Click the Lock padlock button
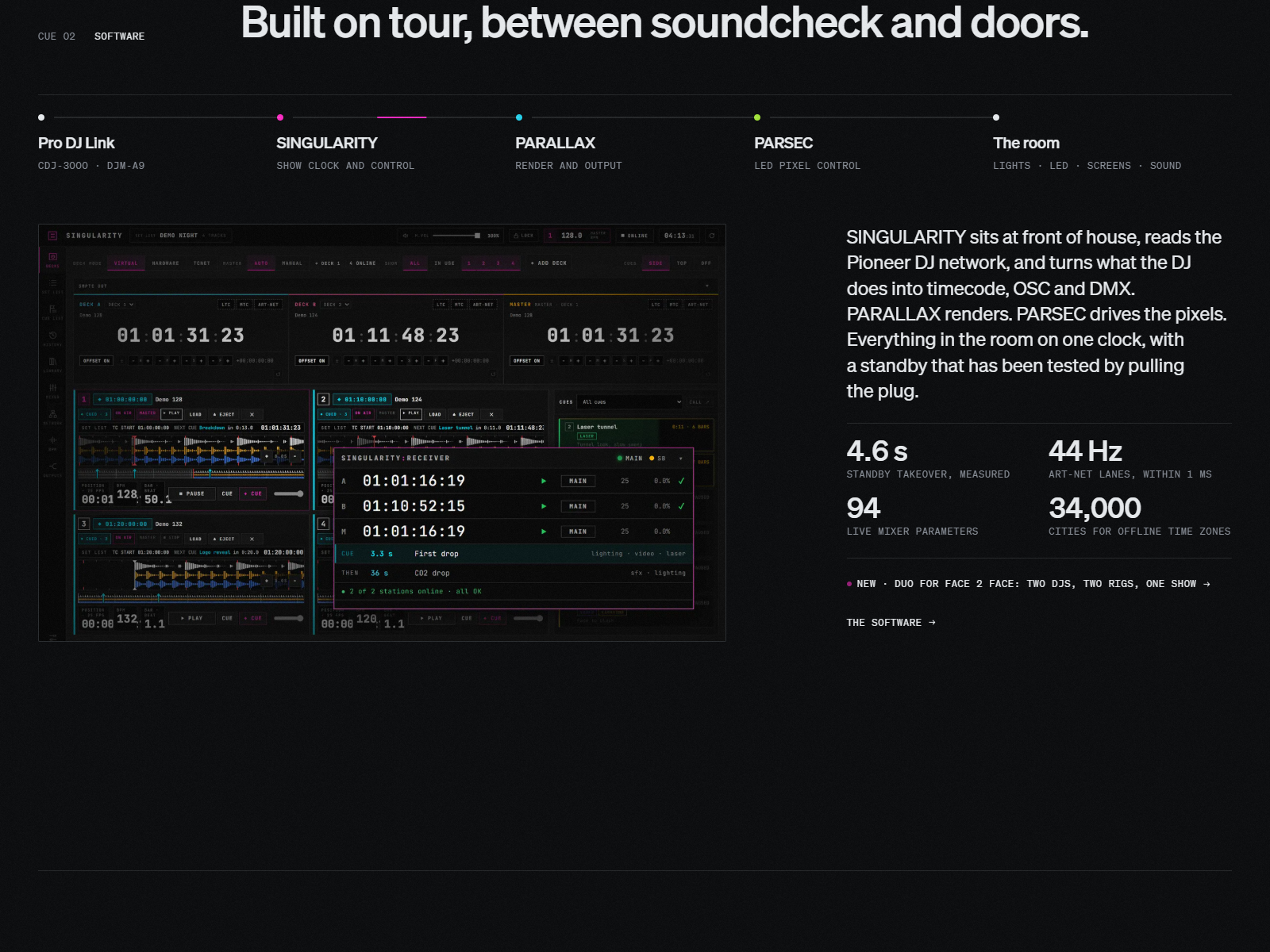Viewport: 1270px width, 952px height. (524, 236)
